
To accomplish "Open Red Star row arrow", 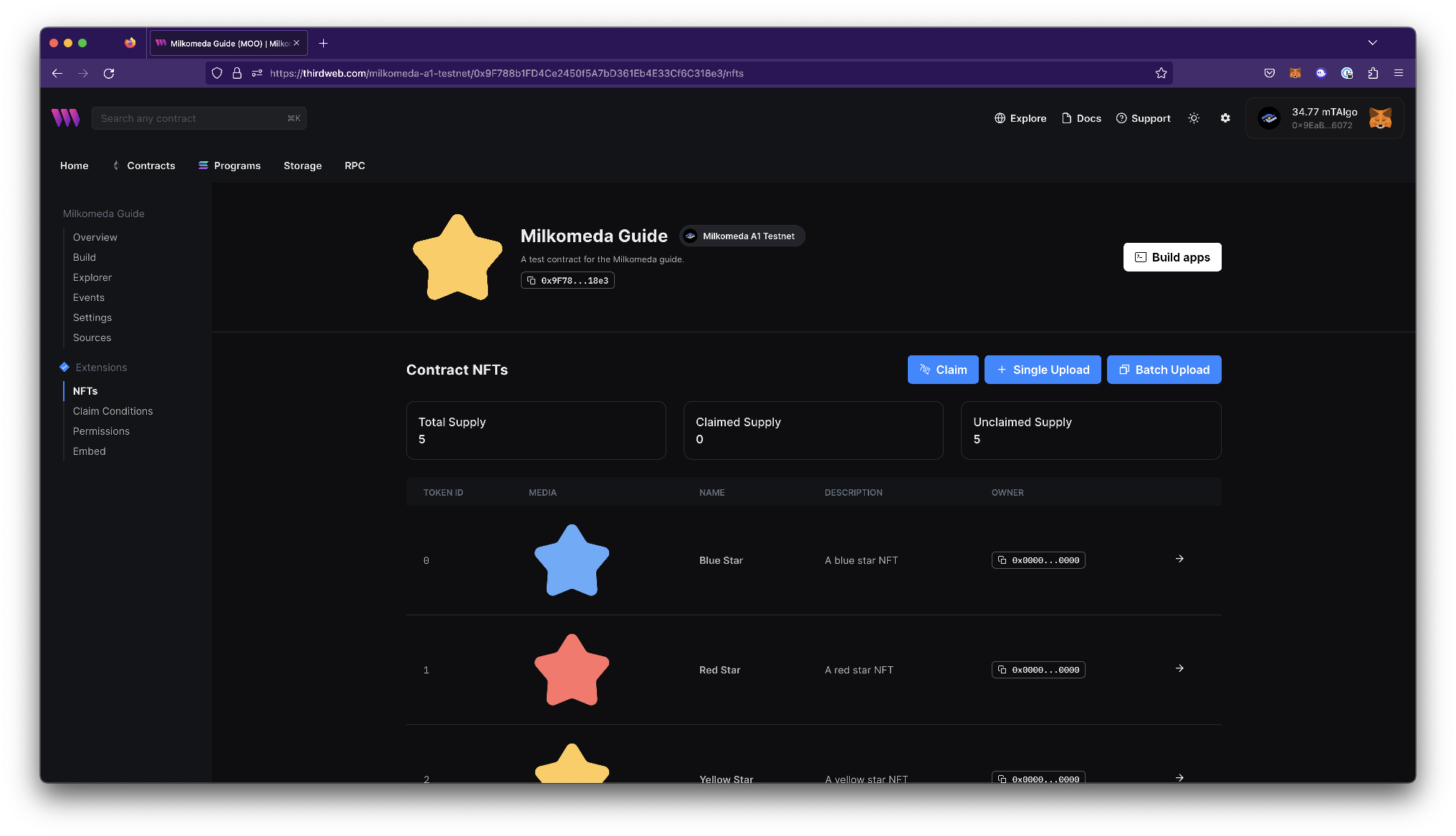I will [1179, 668].
